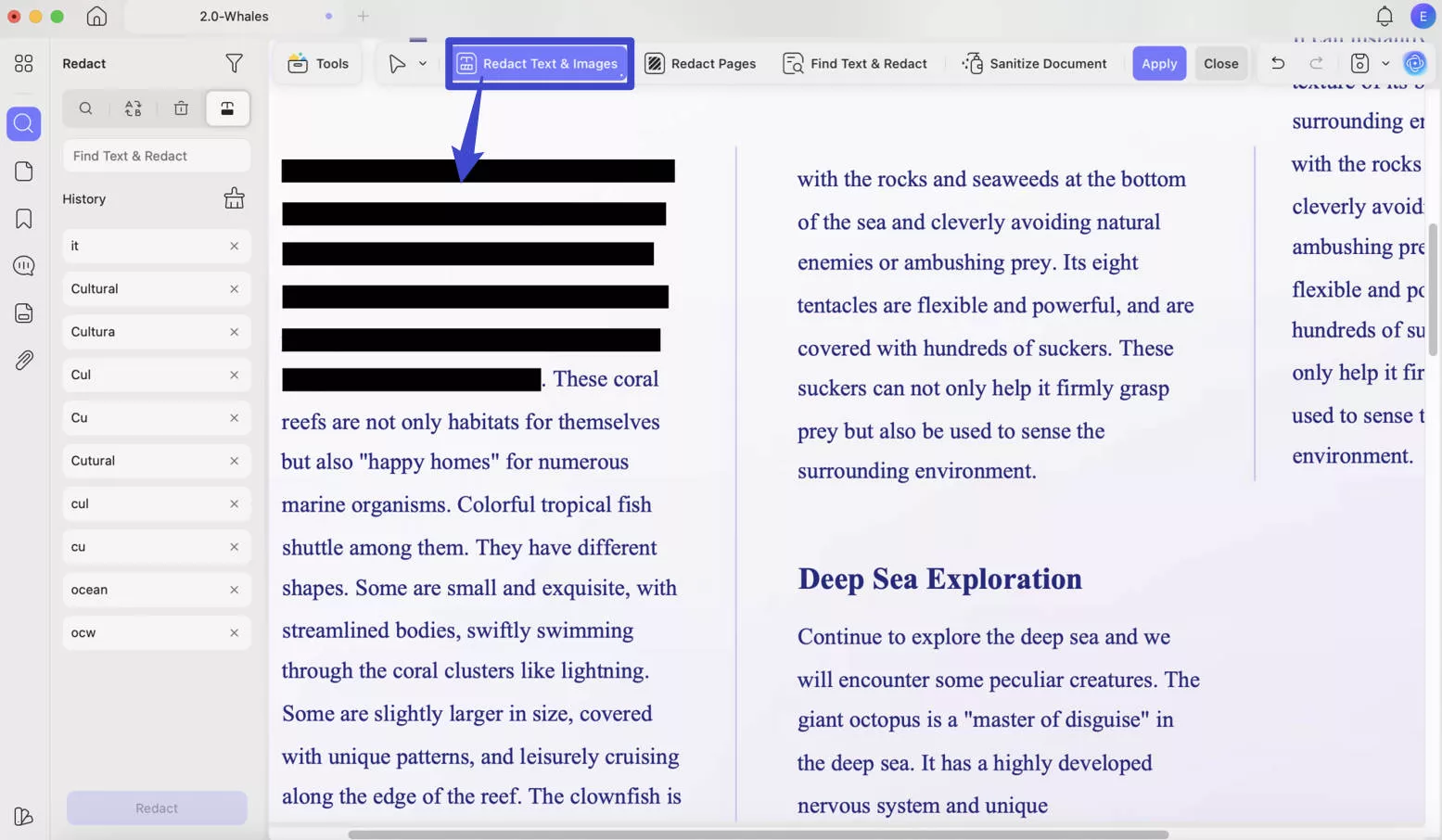Expand the selection tool dropdown arrow
Screen dimensions: 1442x840
click(422, 63)
